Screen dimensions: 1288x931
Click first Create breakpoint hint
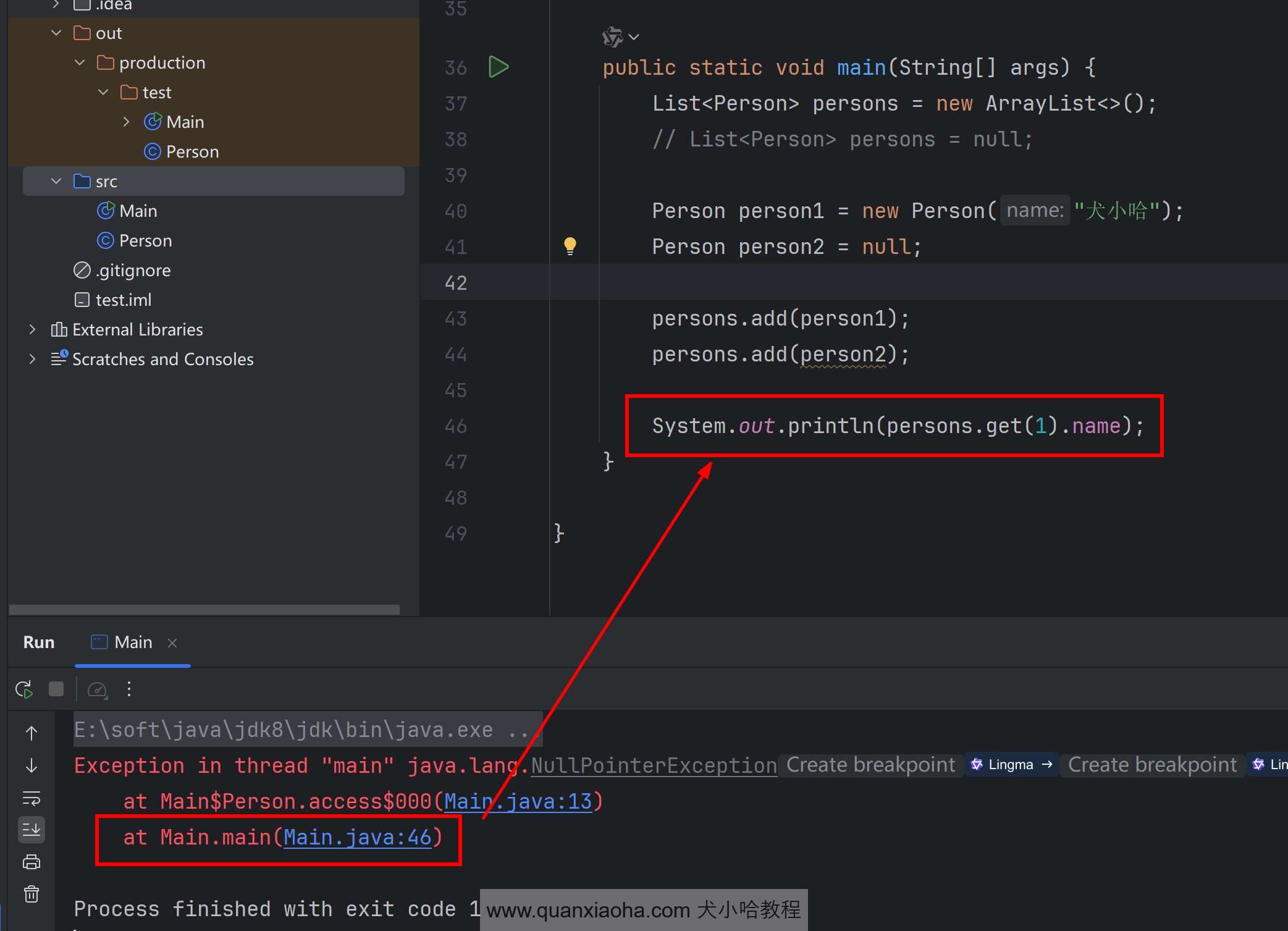tap(870, 765)
